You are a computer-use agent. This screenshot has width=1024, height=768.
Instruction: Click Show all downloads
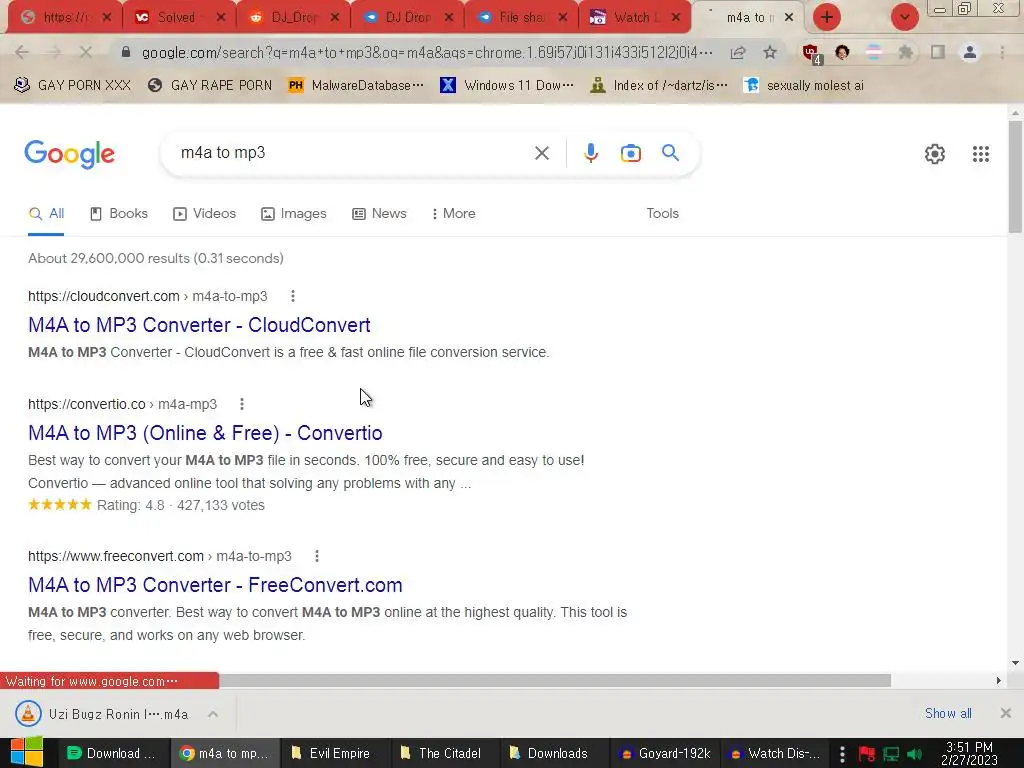[x=948, y=713]
